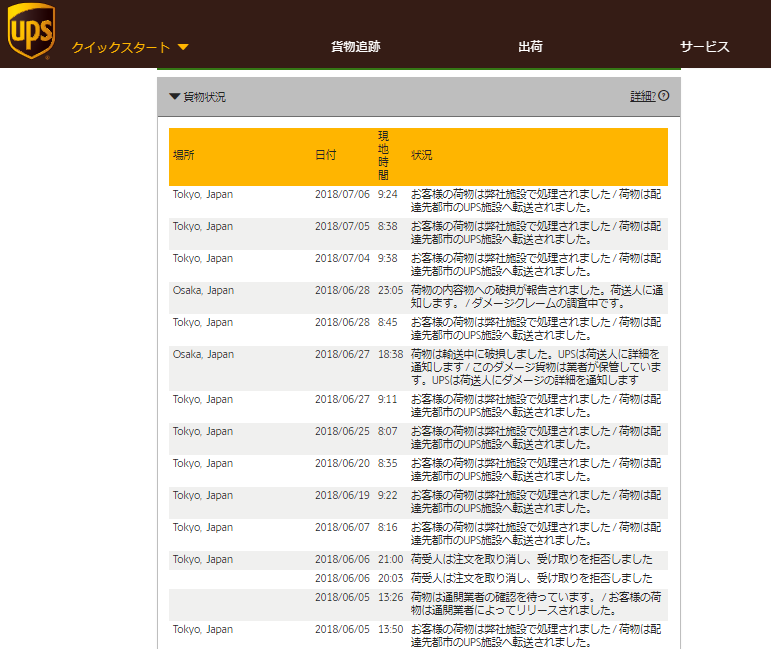This screenshot has width=771, height=649.
Task: Select the time 8:16
Action: 387,527
